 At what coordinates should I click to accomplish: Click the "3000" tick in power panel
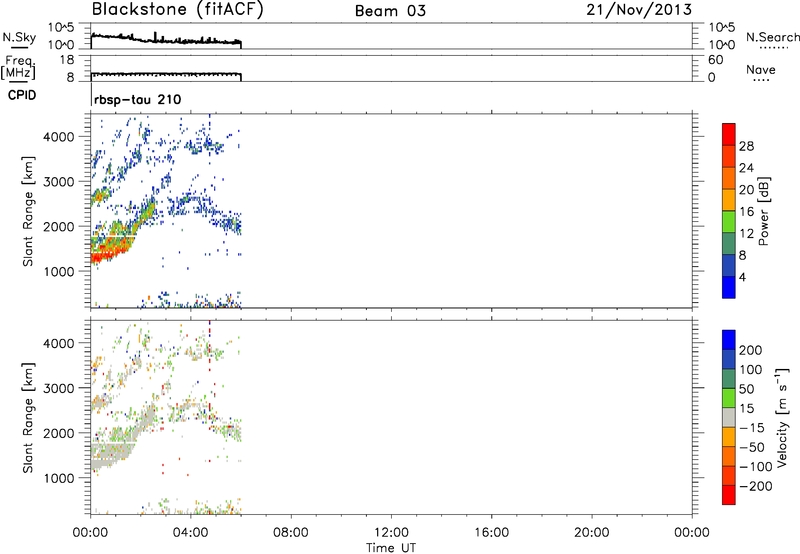coord(59,182)
